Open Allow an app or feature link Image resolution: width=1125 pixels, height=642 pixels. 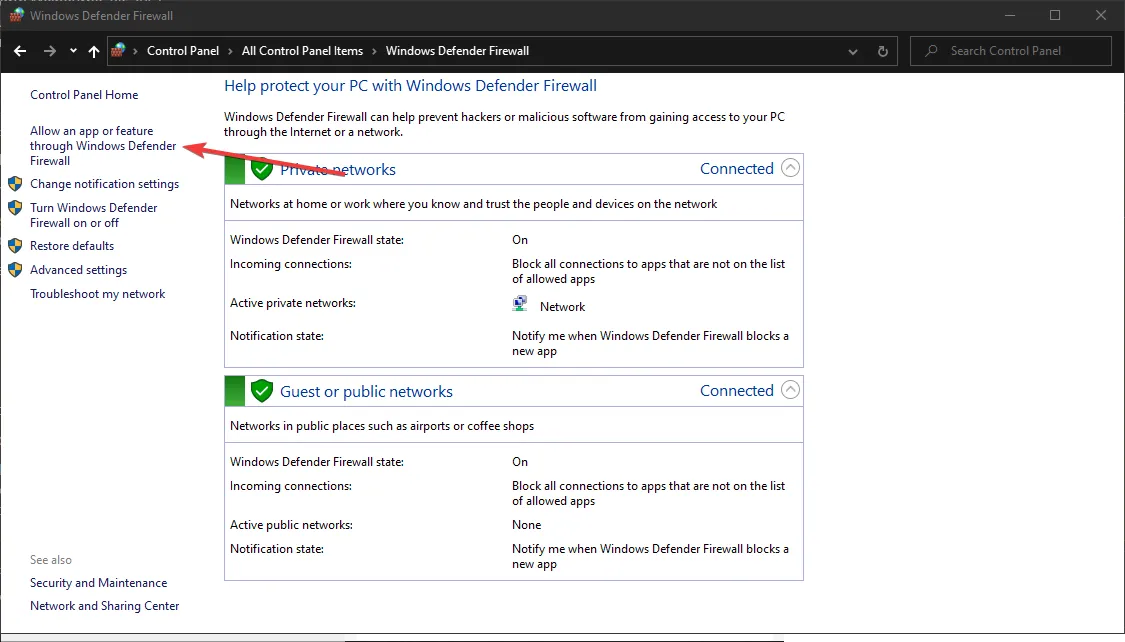coord(103,146)
